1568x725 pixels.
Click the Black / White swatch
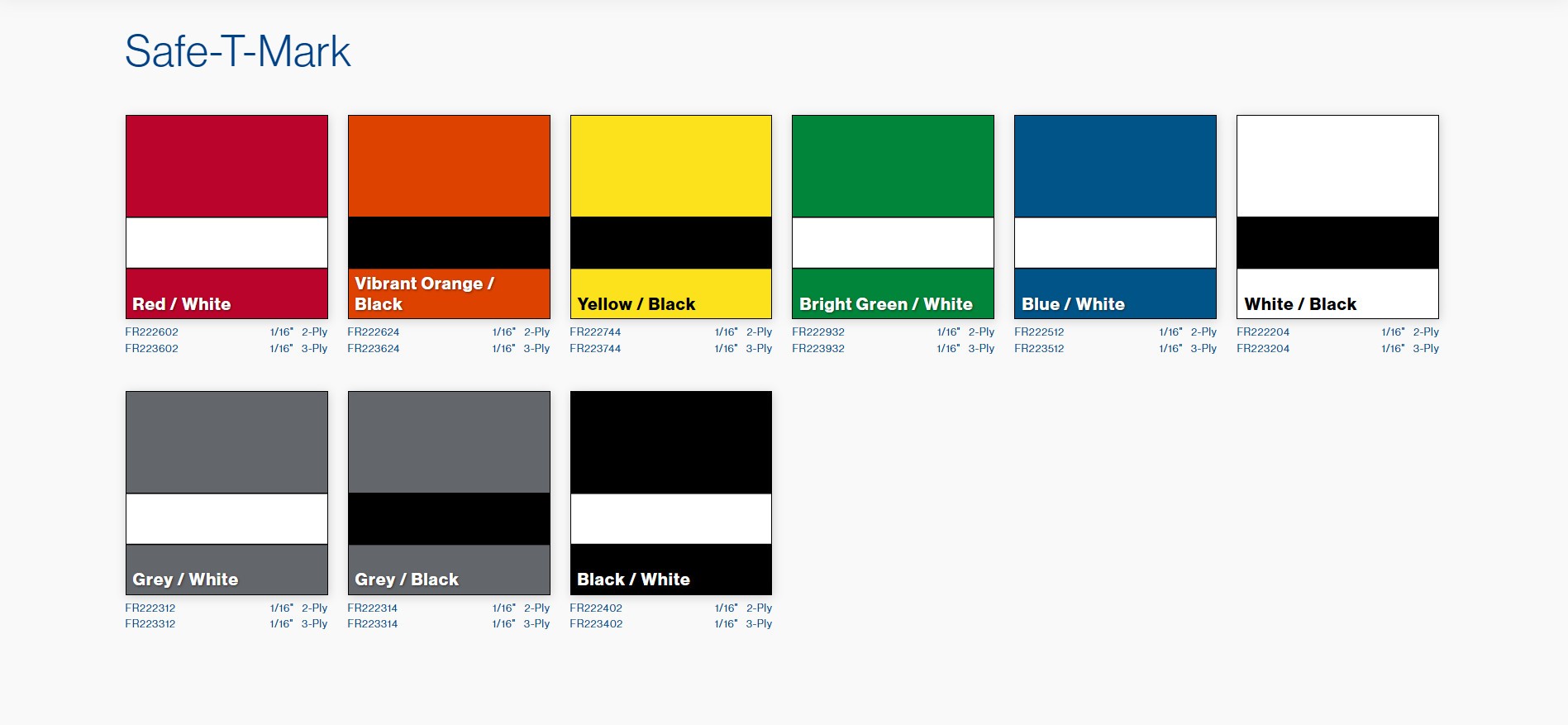pos(671,493)
